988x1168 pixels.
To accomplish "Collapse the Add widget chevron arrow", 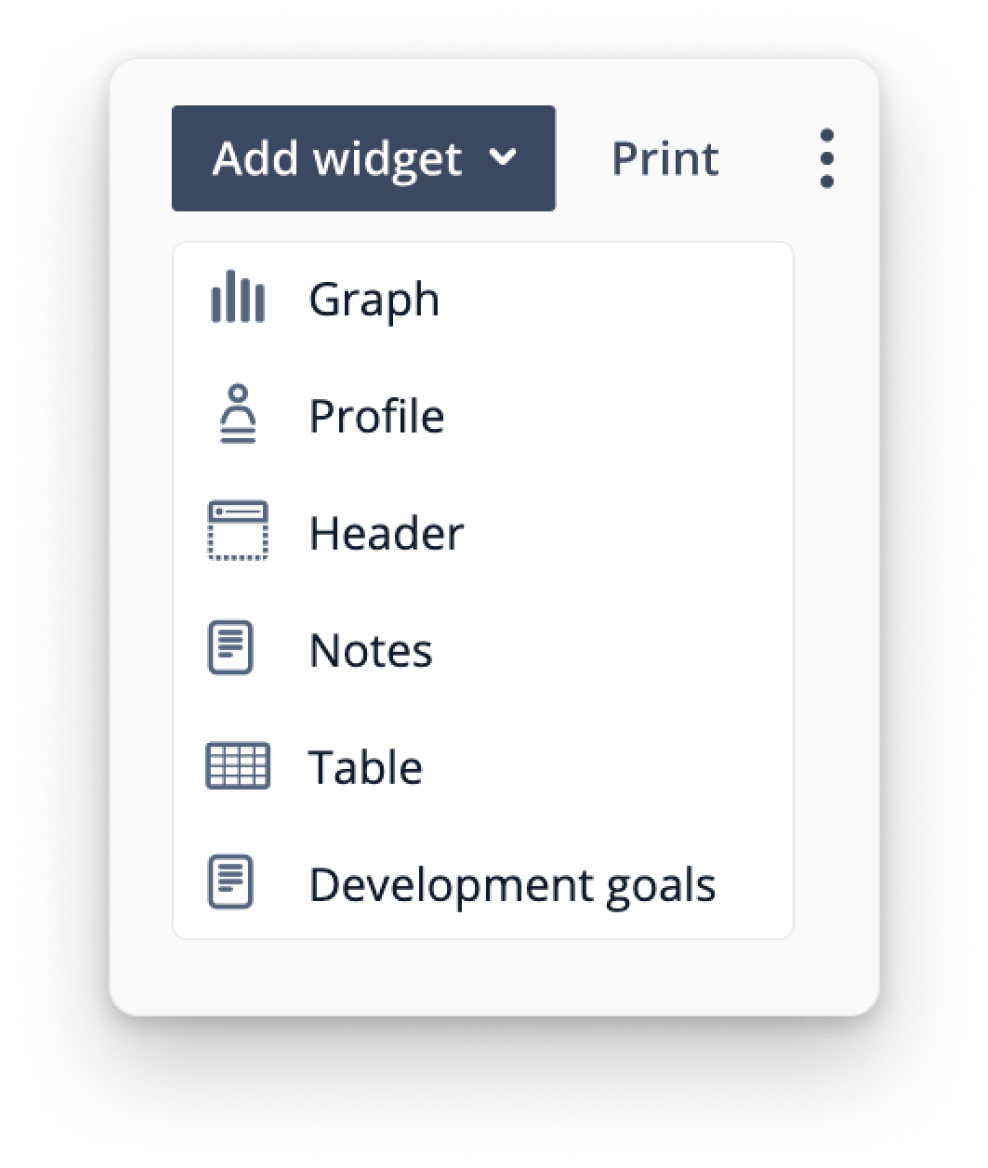I will click(x=504, y=157).
